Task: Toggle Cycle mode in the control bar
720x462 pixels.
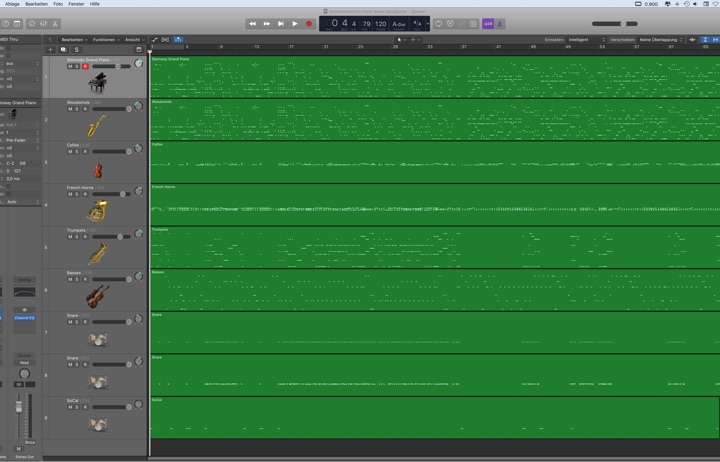Action: click(439, 23)
